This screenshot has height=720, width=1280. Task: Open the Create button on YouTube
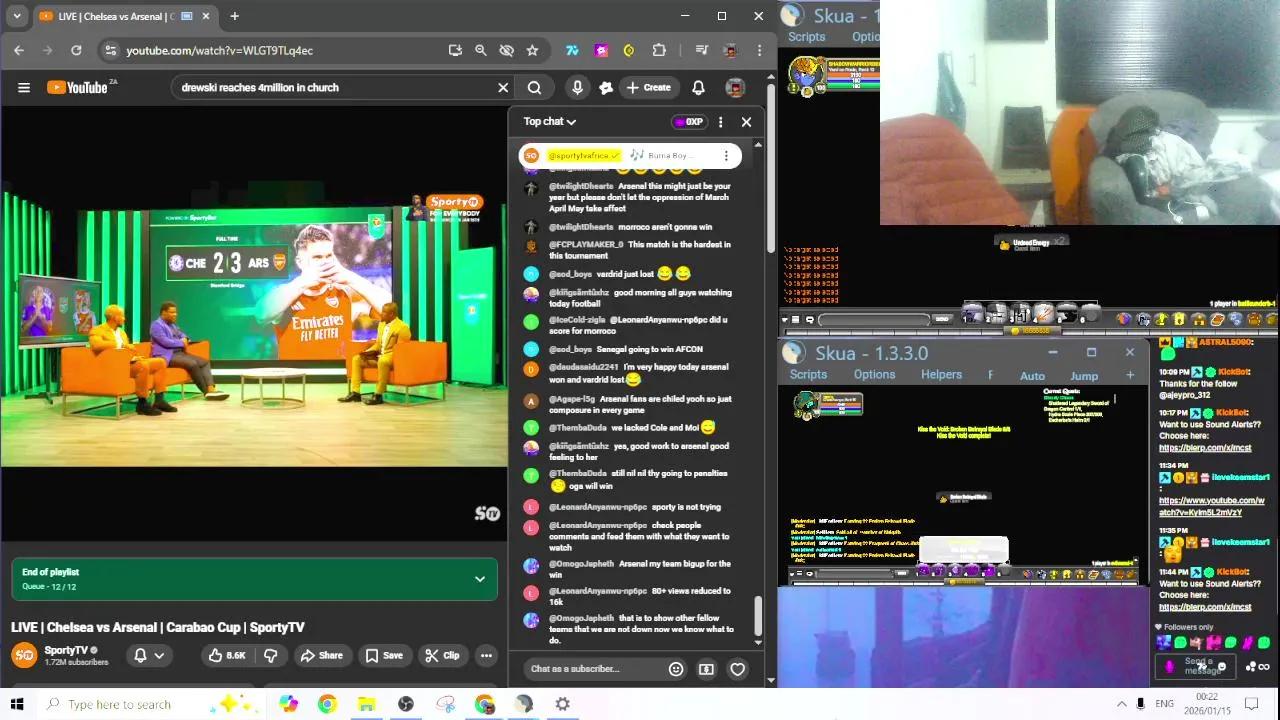pos(648,88)
